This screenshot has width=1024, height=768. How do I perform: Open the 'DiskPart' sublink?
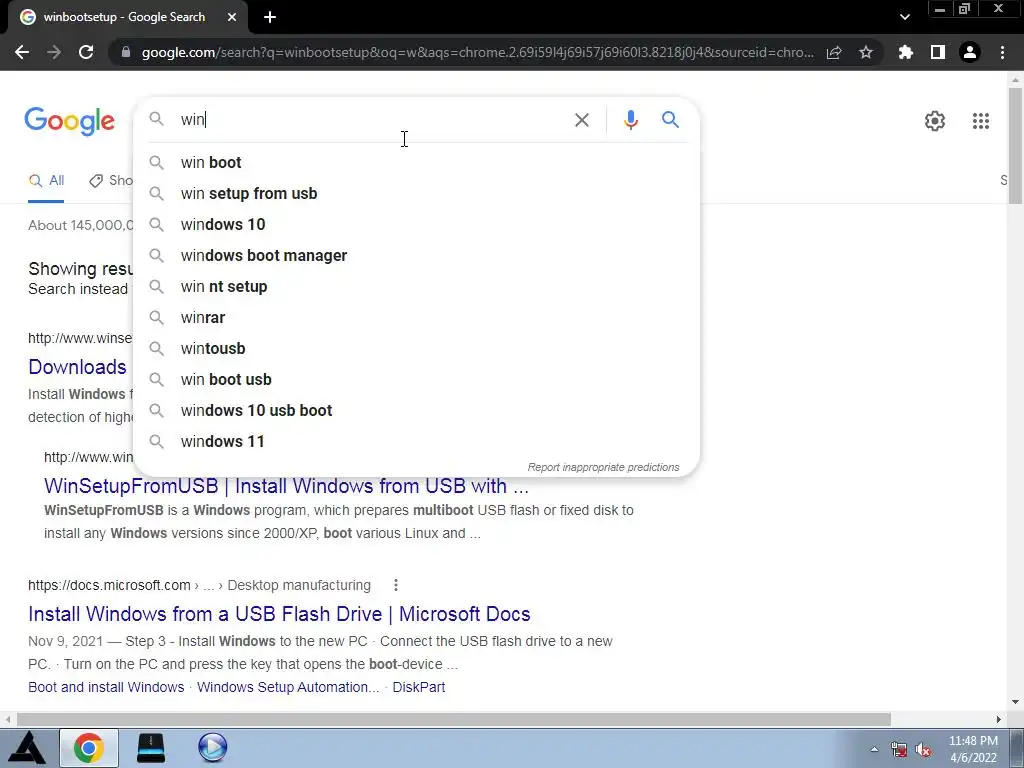419,687
